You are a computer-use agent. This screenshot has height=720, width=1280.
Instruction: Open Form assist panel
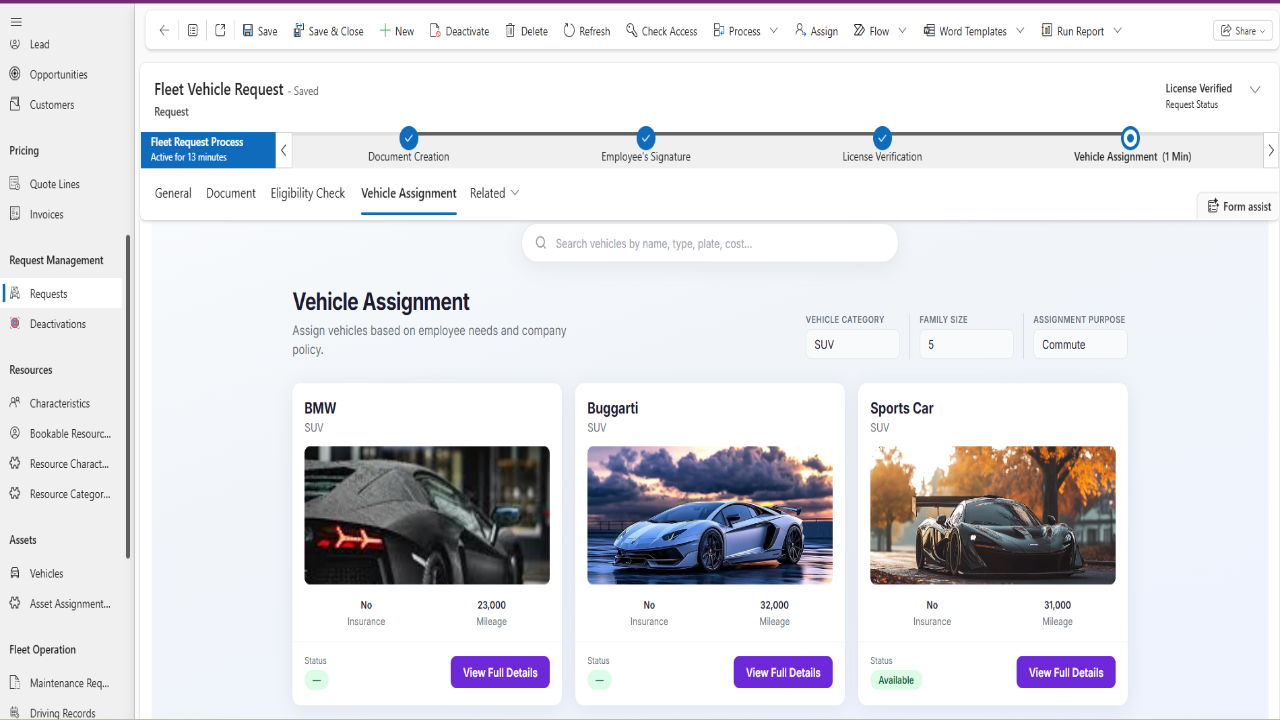[x=1239, y=206]
